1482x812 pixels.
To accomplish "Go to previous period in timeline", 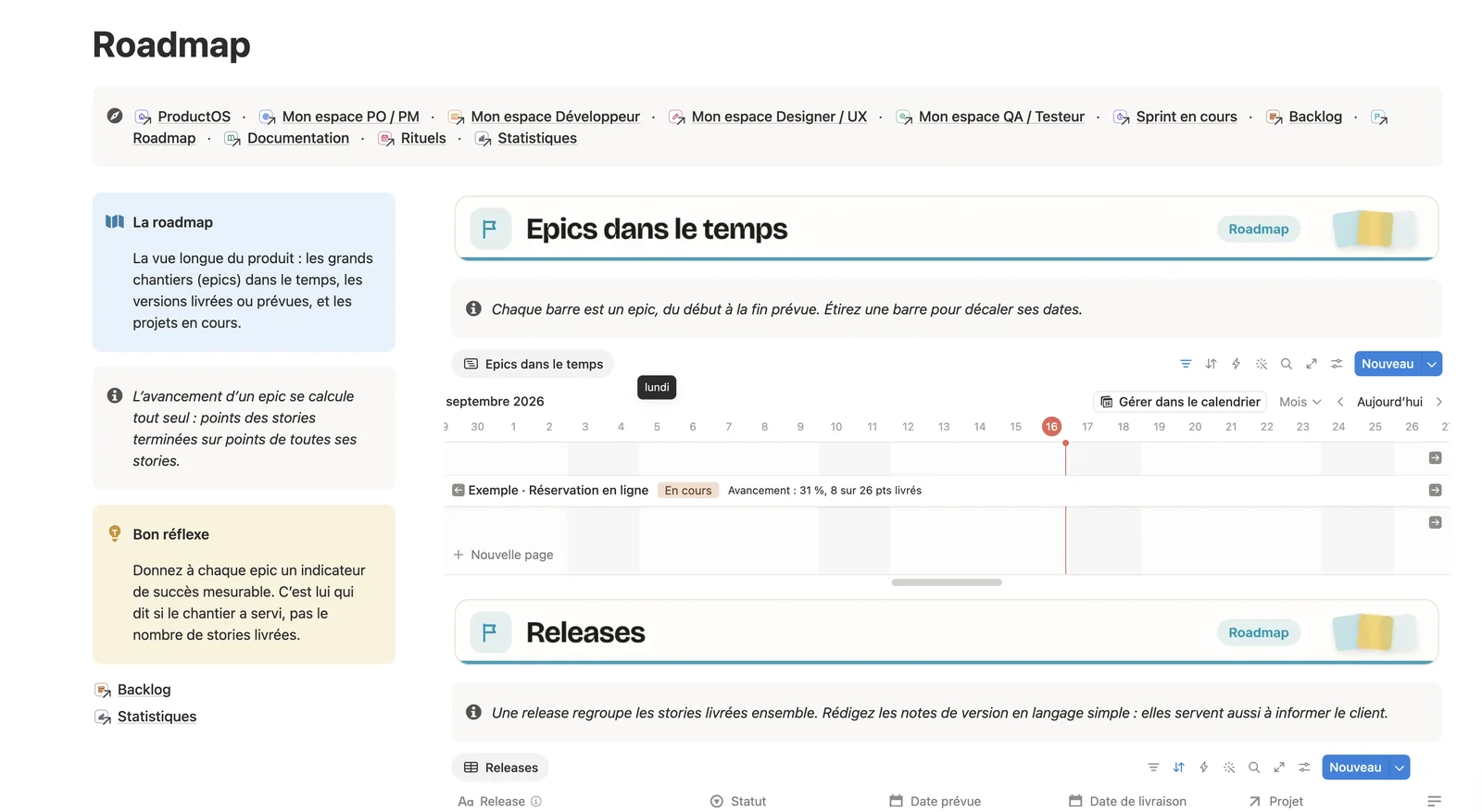I will pyautogui.click(x=1339, y=402).
